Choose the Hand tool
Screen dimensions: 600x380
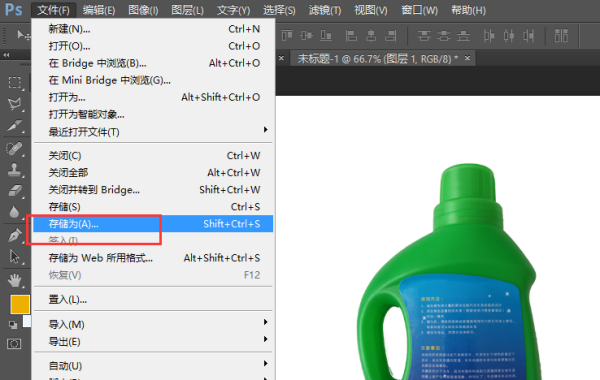tap(15, 281)
